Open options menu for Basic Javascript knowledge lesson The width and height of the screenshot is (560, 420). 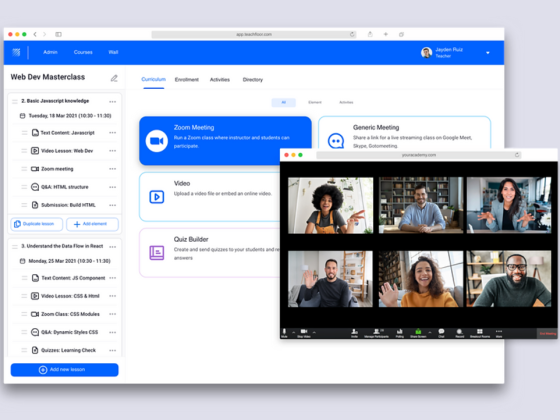click(112, 101)
